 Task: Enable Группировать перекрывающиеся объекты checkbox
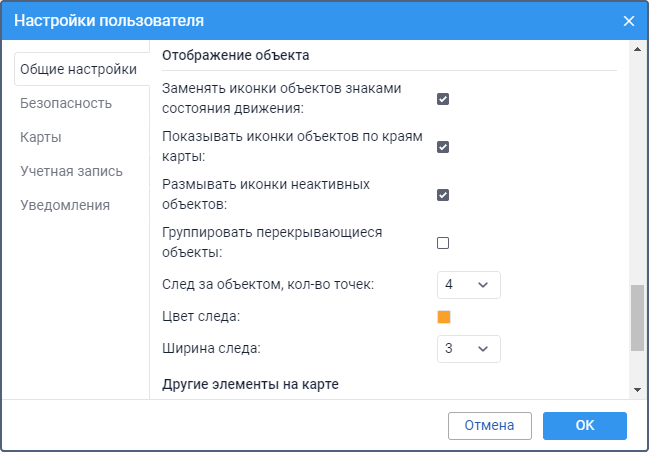click(x=443, y=243)
